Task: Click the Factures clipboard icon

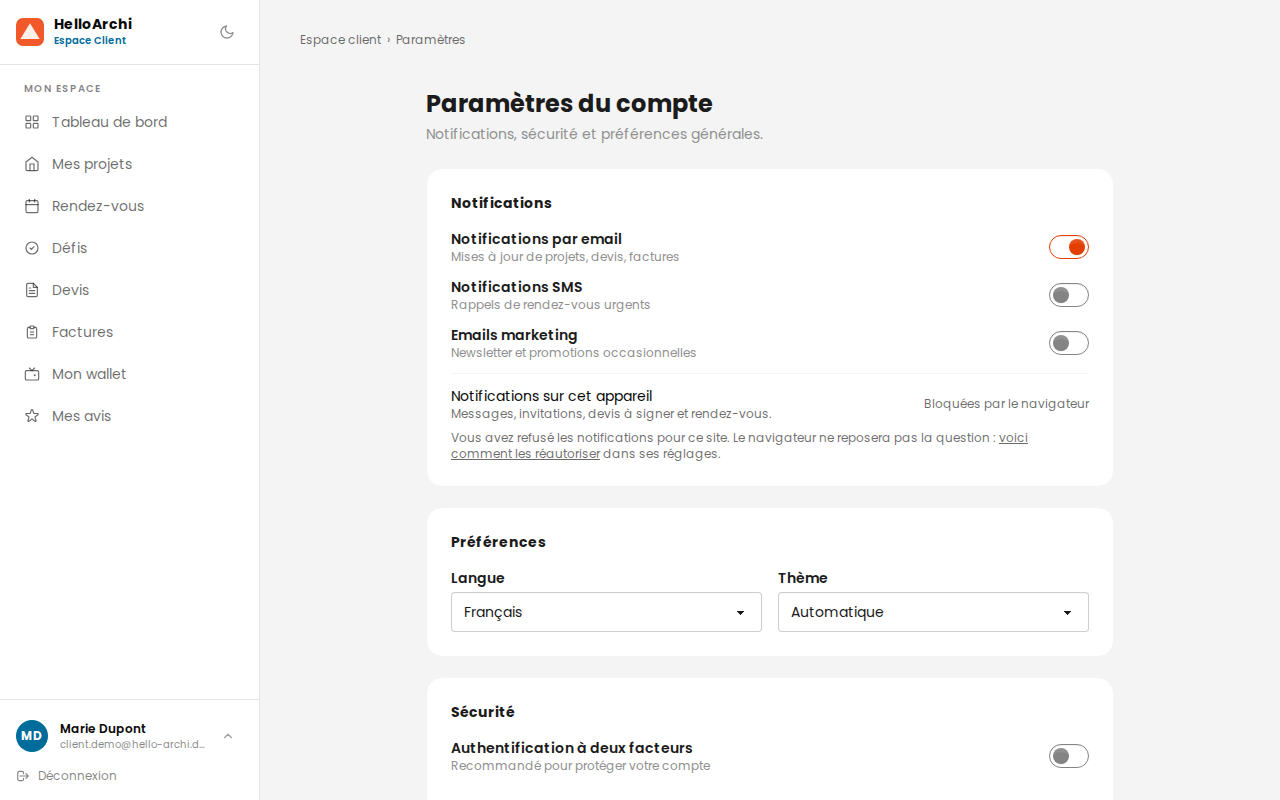Action: pyautogui.click(x=32, y=332)
